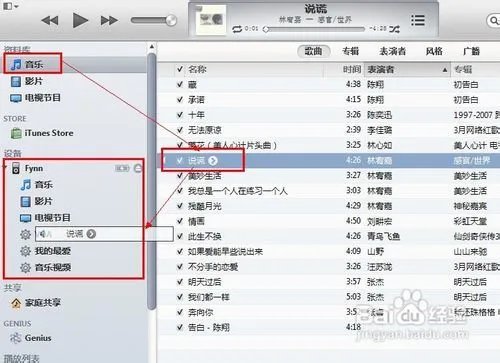Select the Fynn device
The image size is (500, 363).
coord(34,168)
